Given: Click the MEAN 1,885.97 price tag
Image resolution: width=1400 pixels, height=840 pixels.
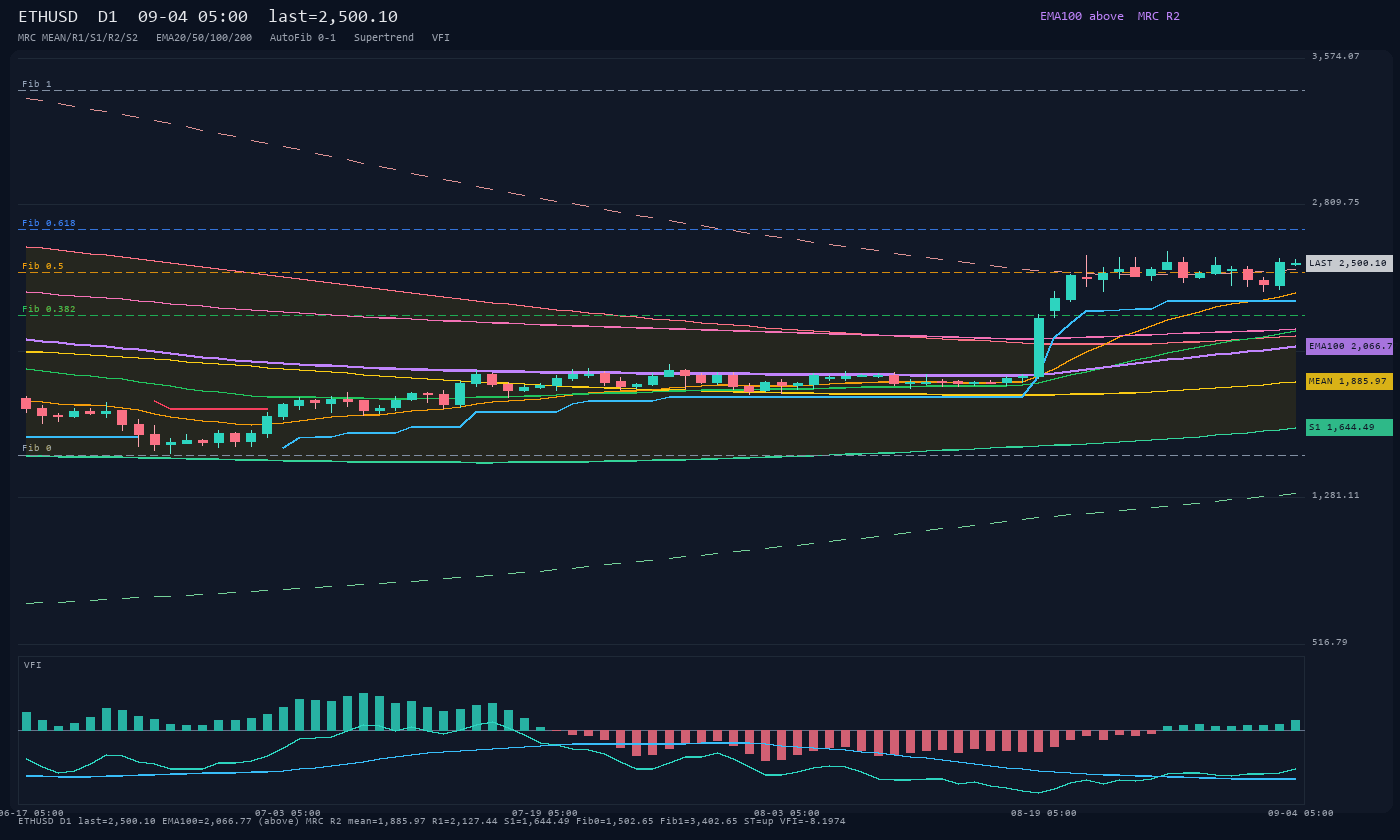Looking at the screenshot, I should [1349, 381].
